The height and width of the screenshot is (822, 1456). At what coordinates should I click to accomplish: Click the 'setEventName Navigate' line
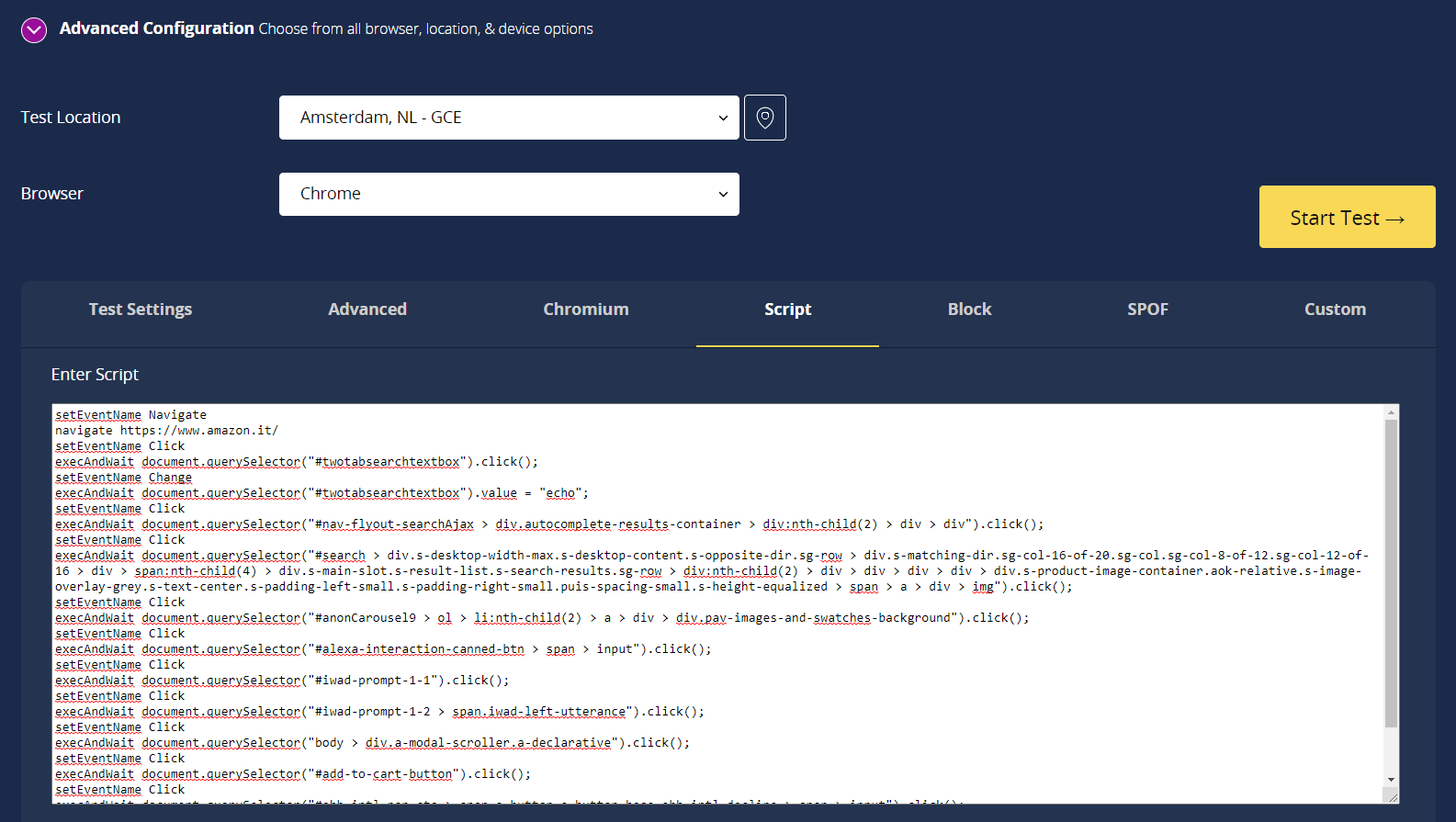(130, 415)
